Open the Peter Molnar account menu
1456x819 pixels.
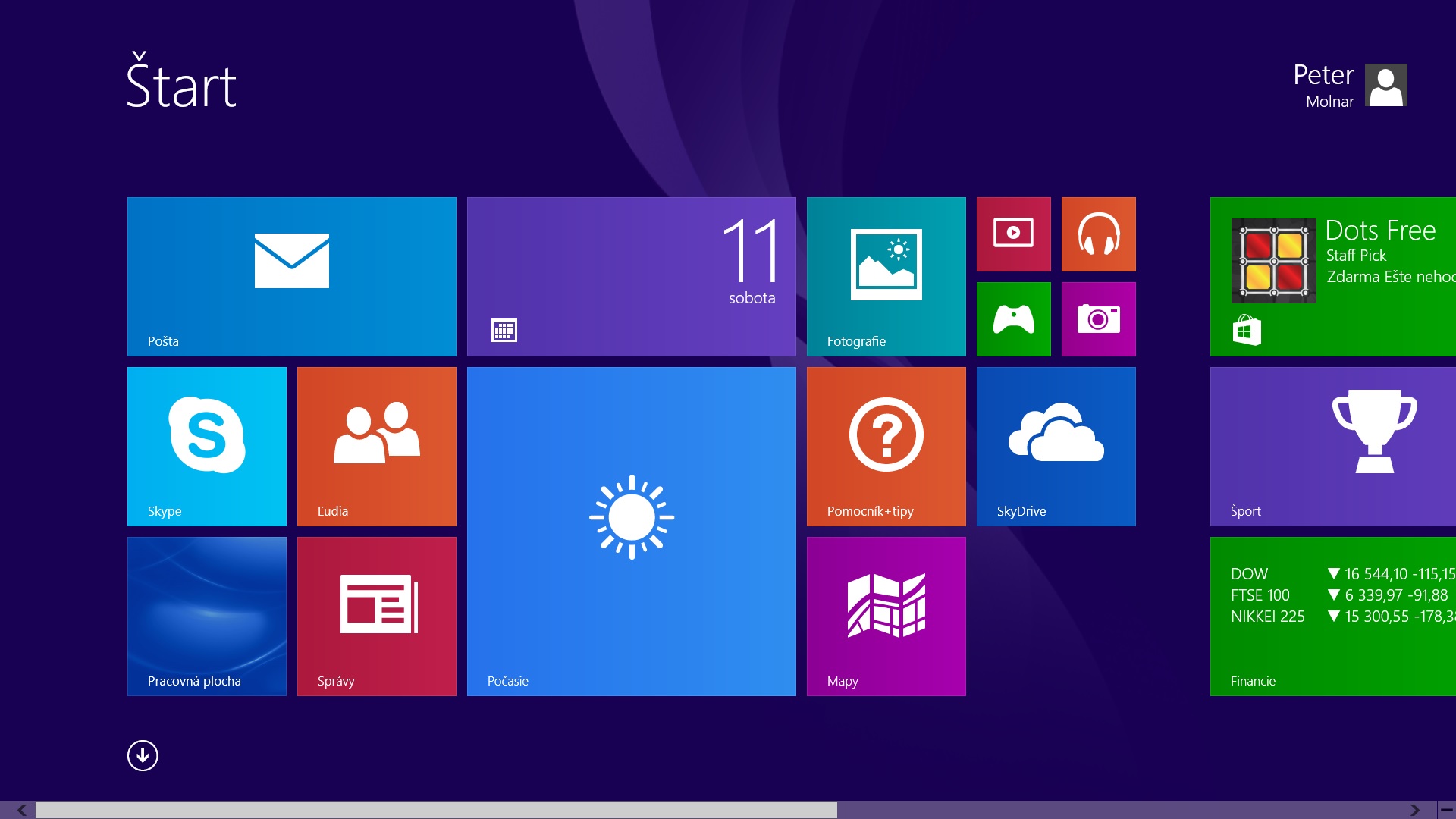tap(1350, 86)
